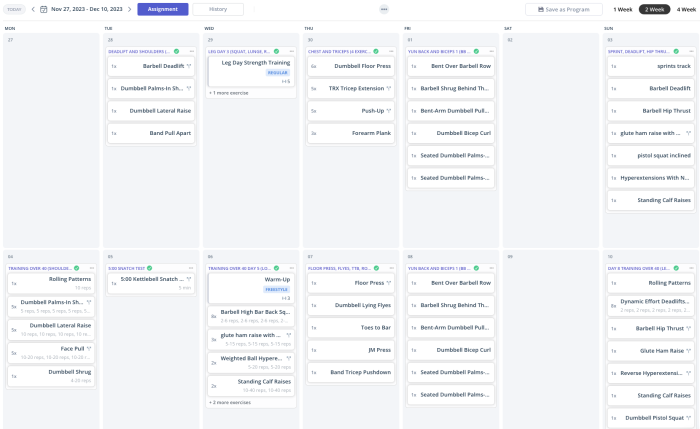Select the 1 Week view
Viewport: 700px width, 429px height.
click(x=622, y=9)
